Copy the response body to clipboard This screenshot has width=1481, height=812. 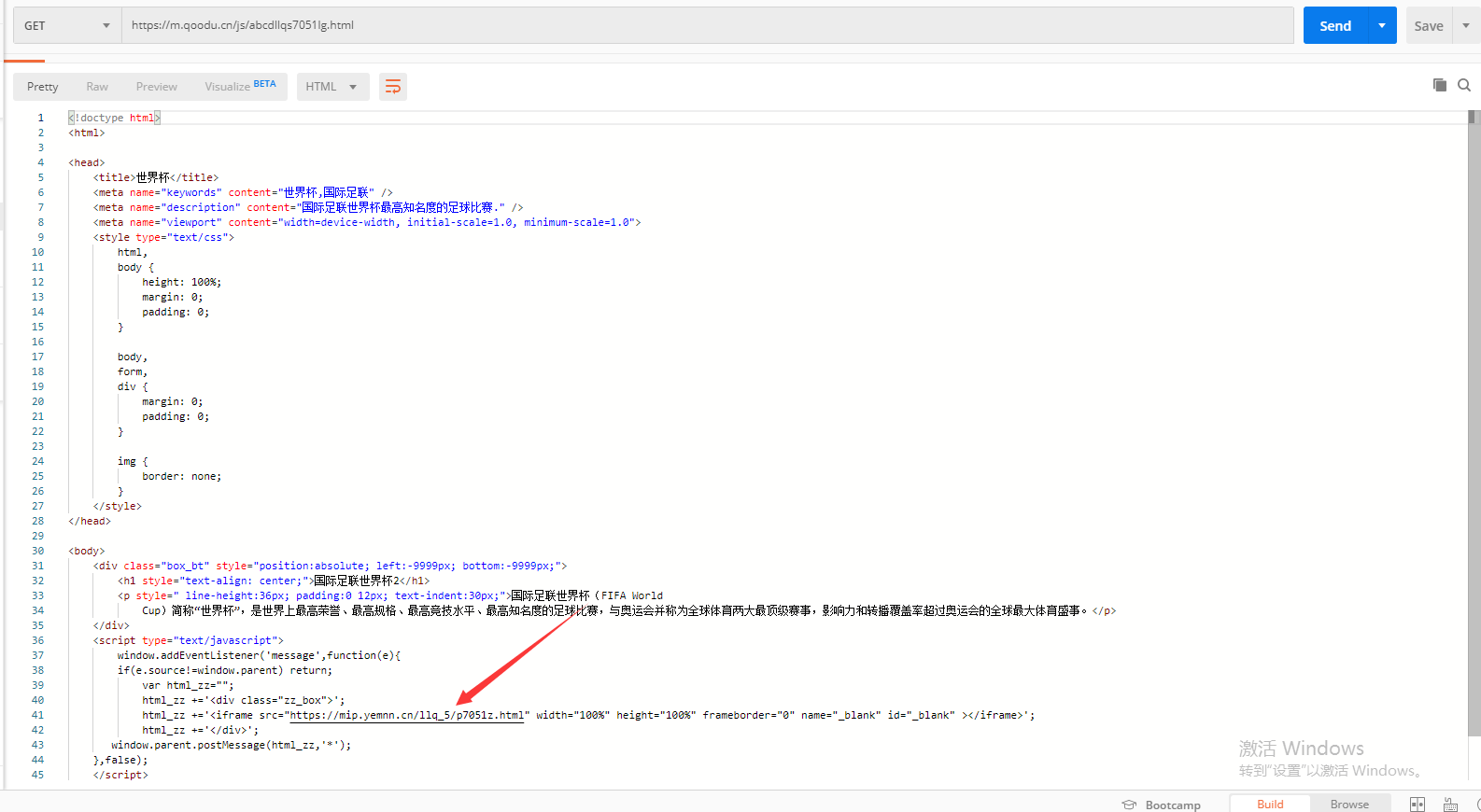pos(1440,85)
